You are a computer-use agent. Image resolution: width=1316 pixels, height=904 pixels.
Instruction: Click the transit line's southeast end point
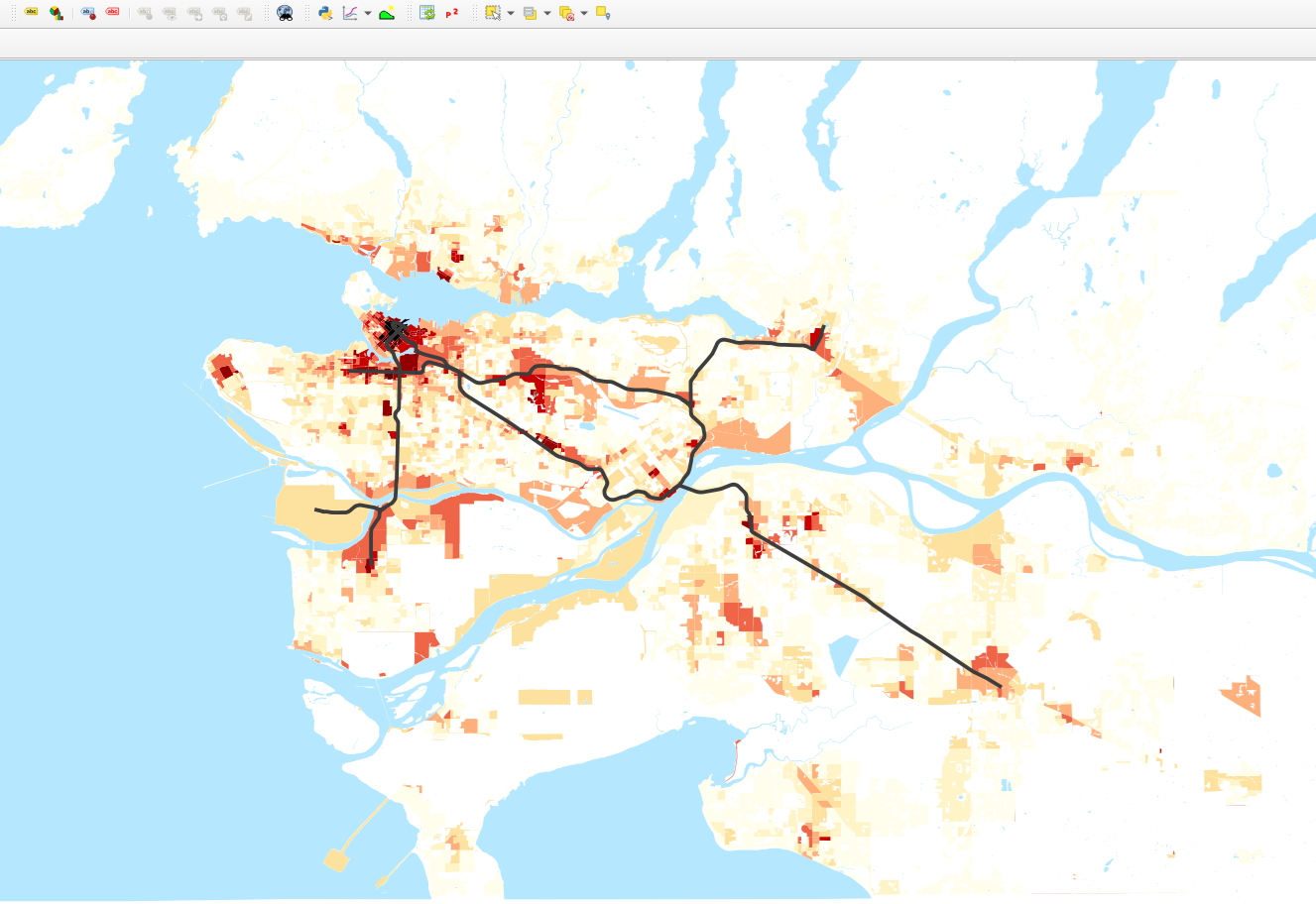[x=1000, y=686]
